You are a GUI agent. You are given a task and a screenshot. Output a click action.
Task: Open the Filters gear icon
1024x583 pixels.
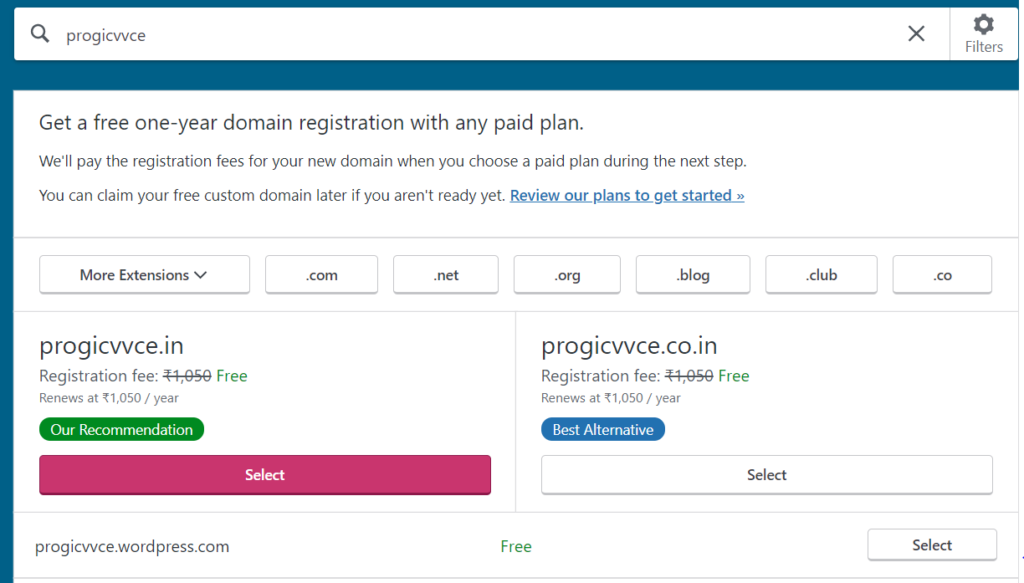pyautogui.click(x=984, y=25)
